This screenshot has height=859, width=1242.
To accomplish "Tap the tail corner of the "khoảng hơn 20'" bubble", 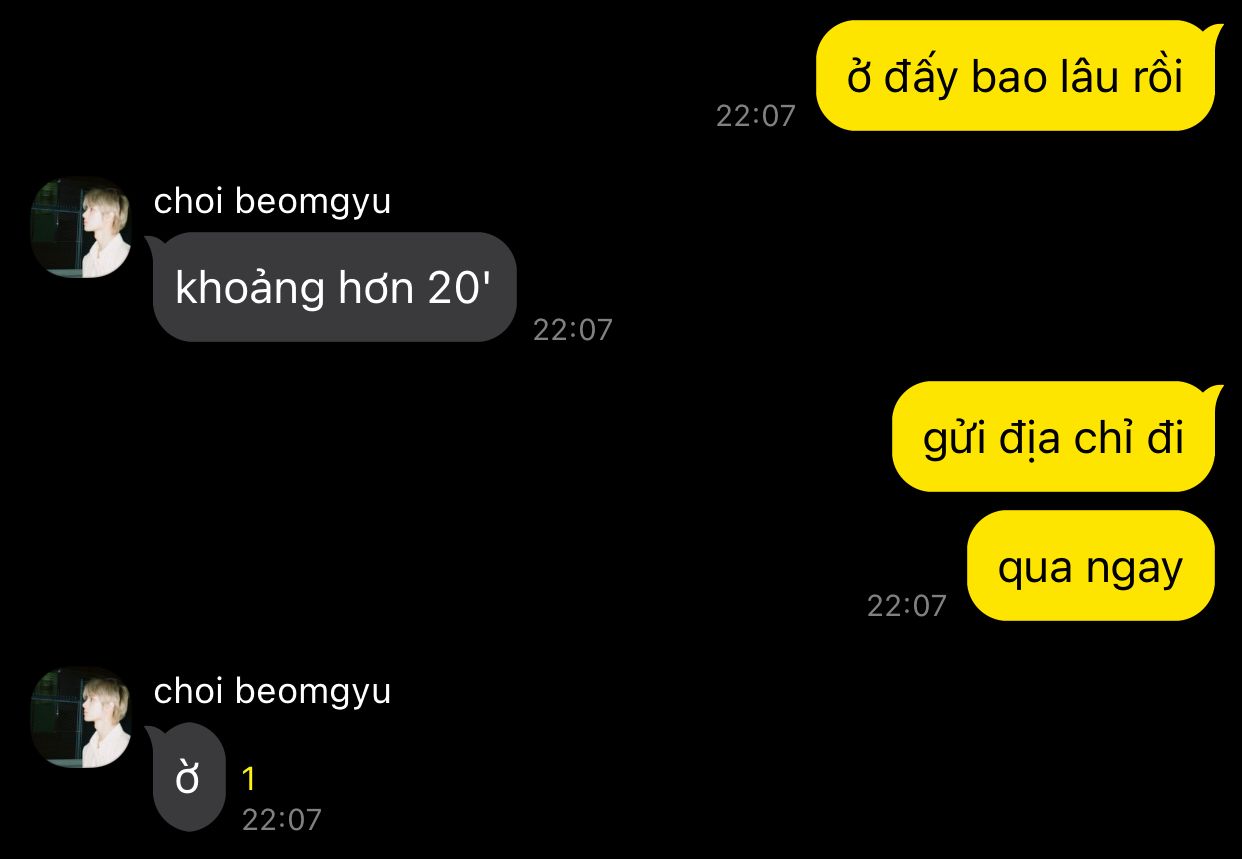I will [x=156, y=243].
